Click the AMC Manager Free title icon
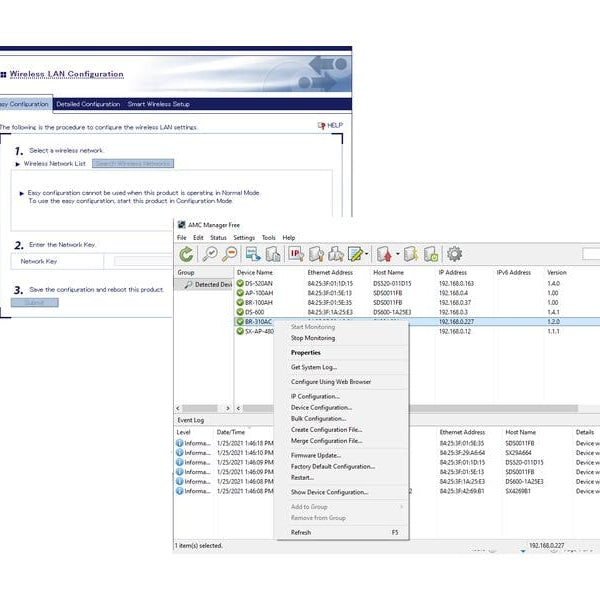 tap(182, 225)
